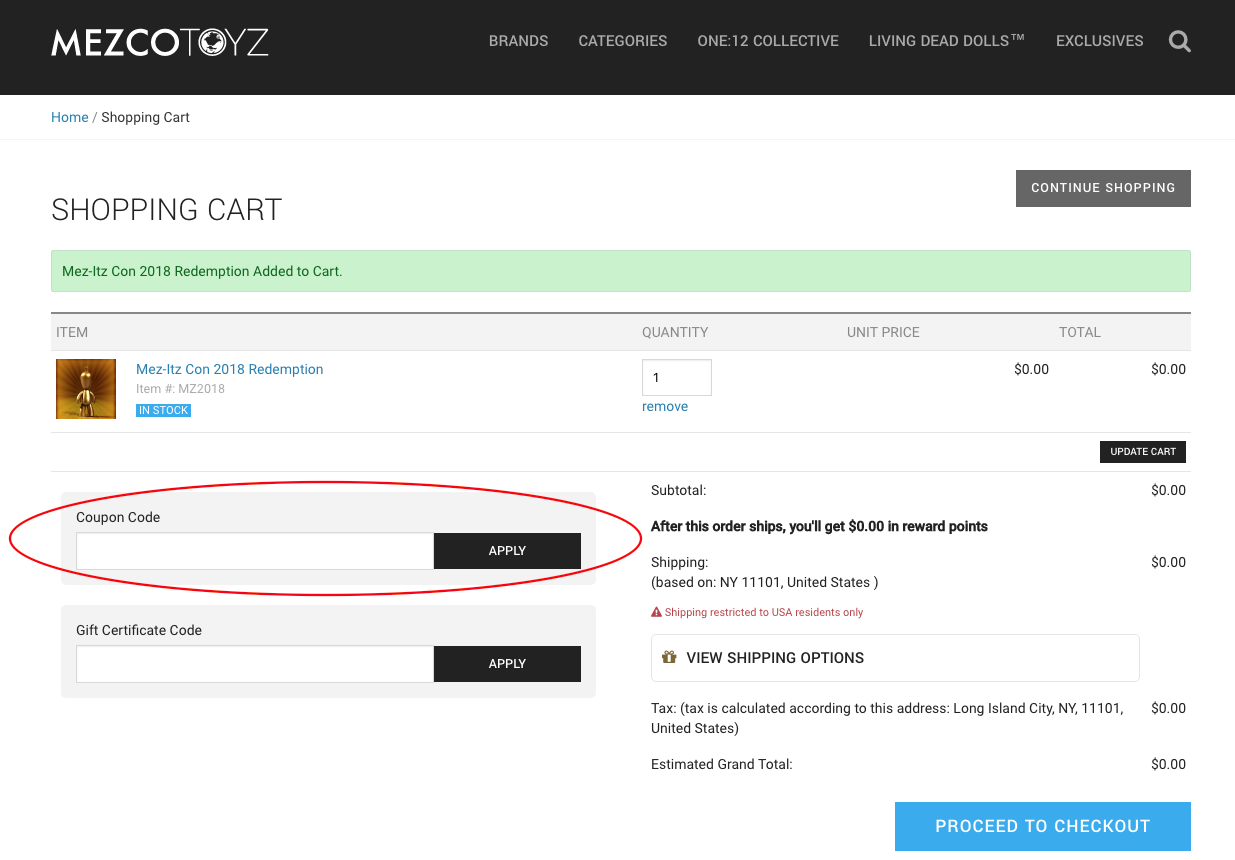Click the tax calculation address text
The height and width of the screenshot is (860, 1235).
point(887,718)
